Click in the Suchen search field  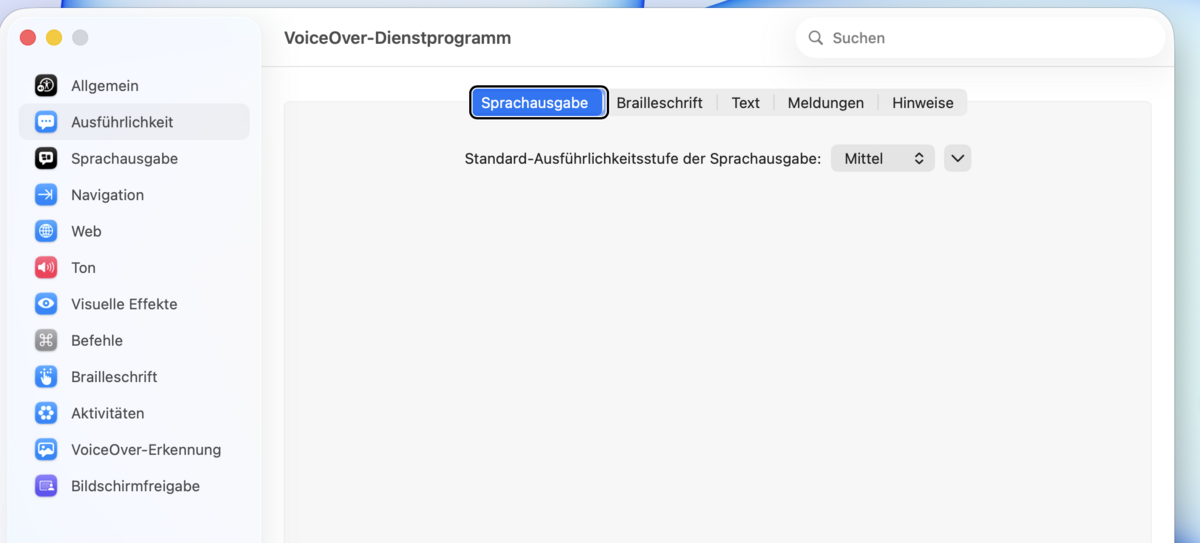pyautogui.click(x=980, y=38)
